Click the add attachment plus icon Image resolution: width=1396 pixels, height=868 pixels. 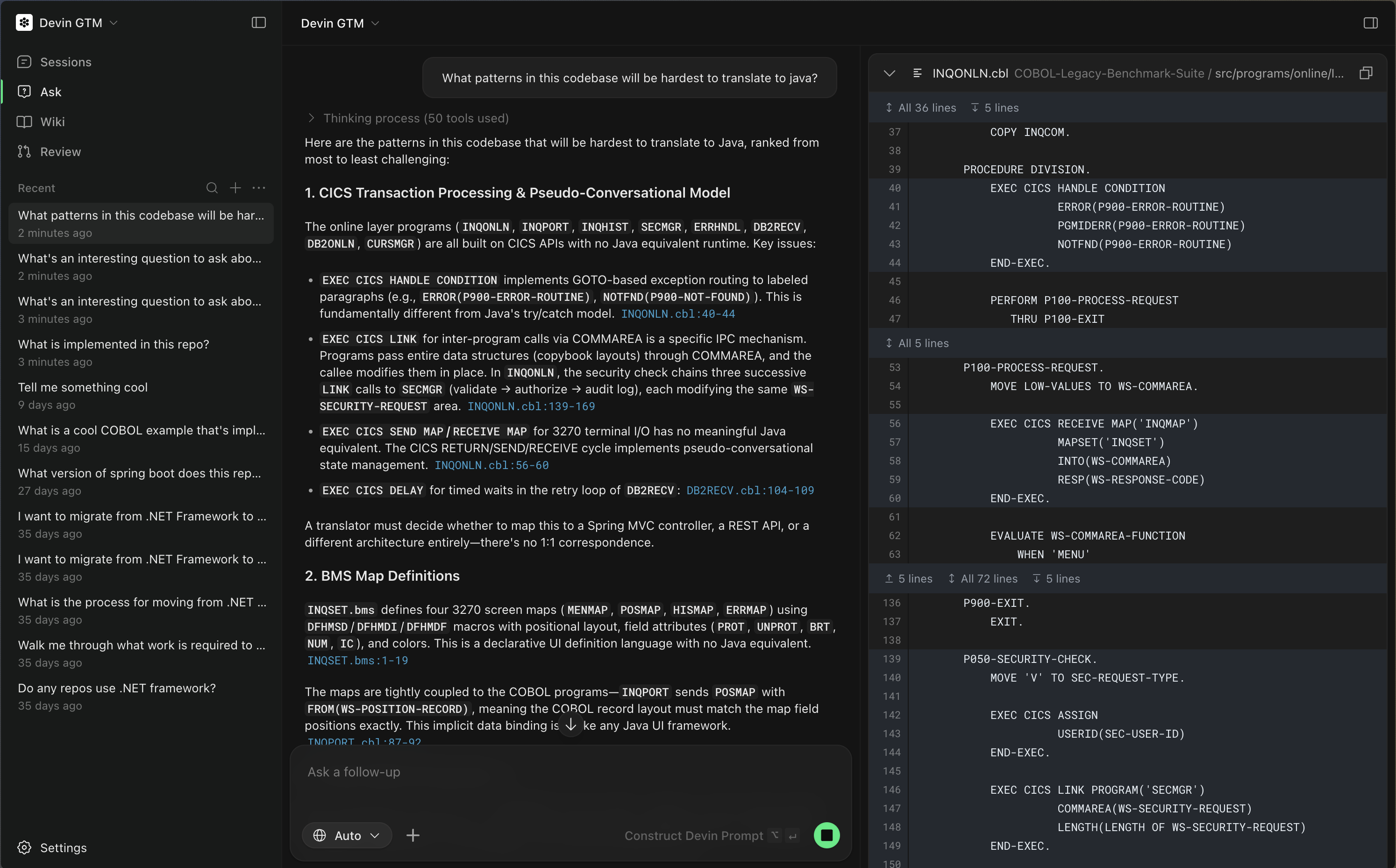413,835
